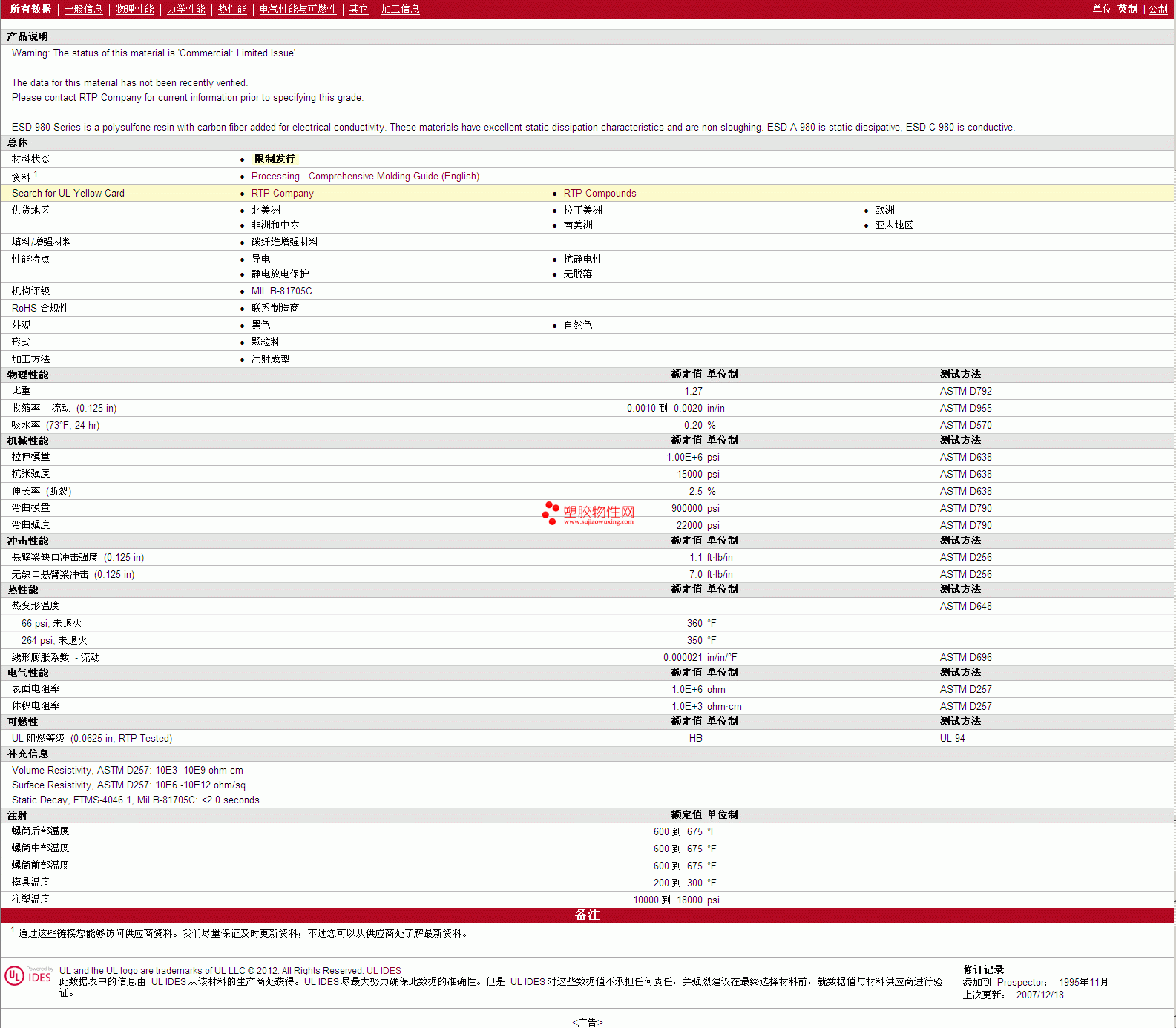The height and width of the screenshot is (1028, 1176).
Task: Click the 抗张强度 value 15000
Action: [689, 474]
